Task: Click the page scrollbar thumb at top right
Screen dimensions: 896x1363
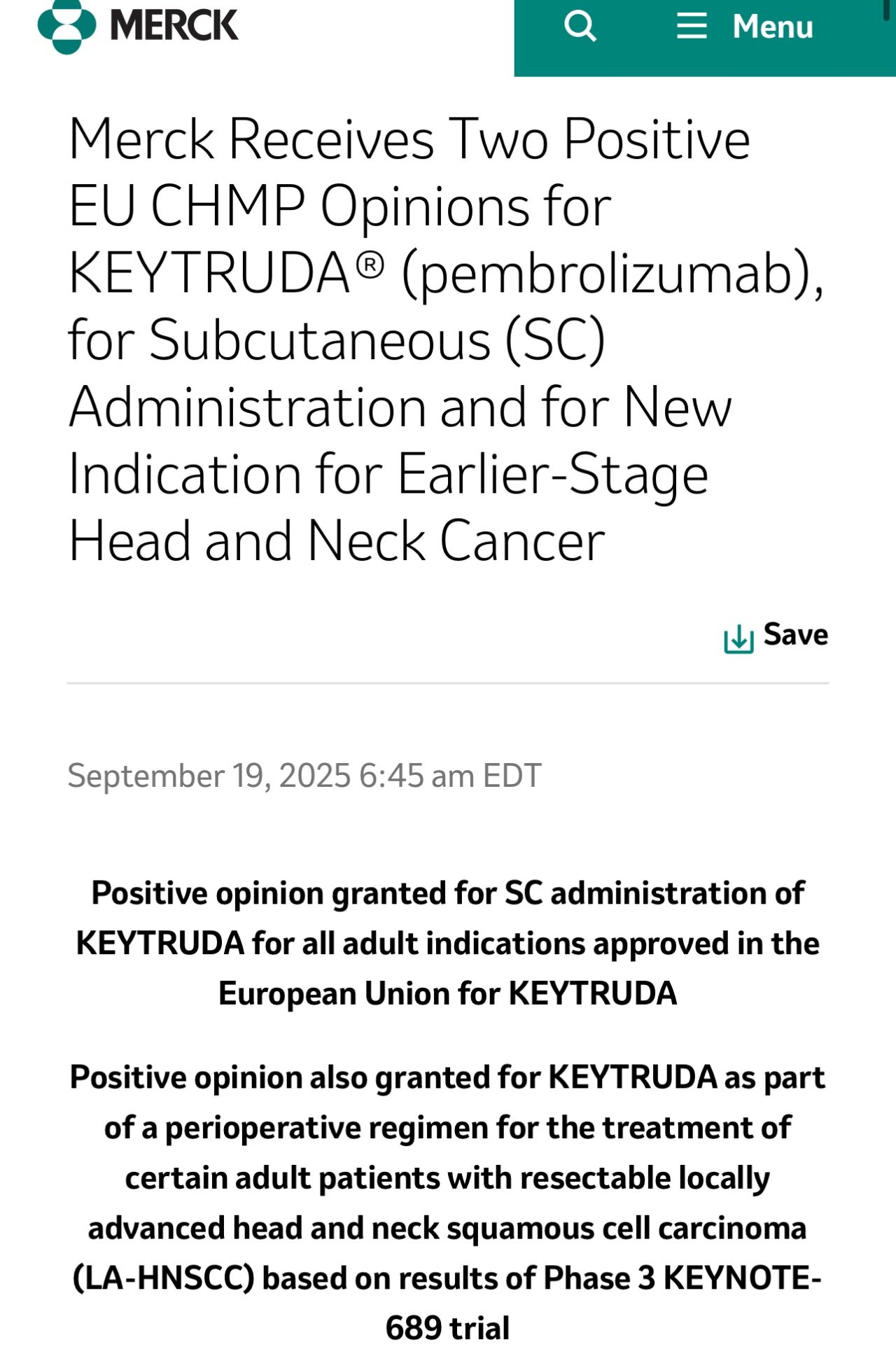Action: tap(887, 10)
